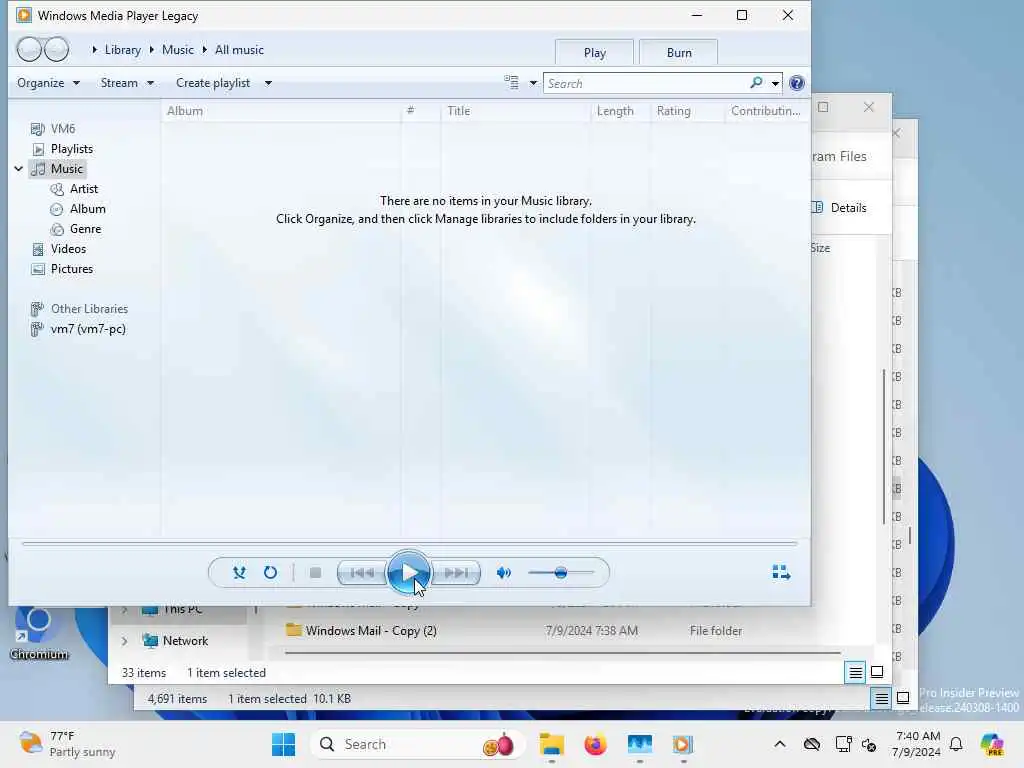Click the large Play button
The height and width of the screenshot is (768, 1024).
click(409, 573)
